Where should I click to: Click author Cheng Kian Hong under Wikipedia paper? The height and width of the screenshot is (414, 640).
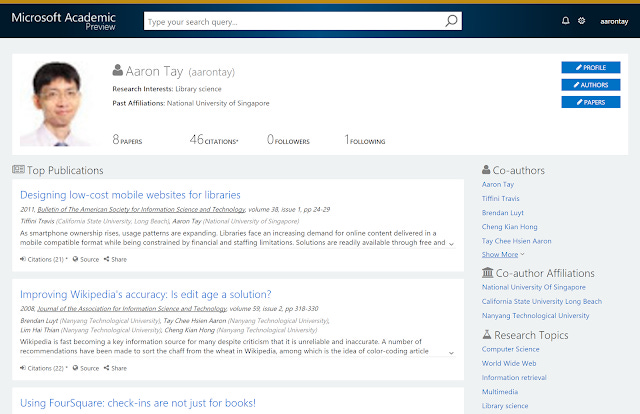click(189, 330)
